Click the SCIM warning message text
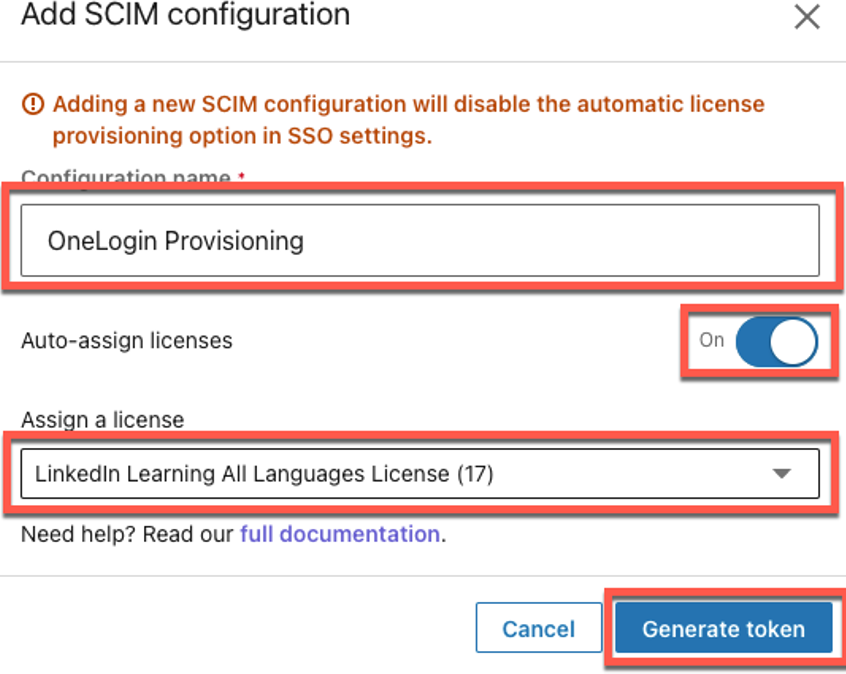846x674 pixels. [x=408, y=120]
